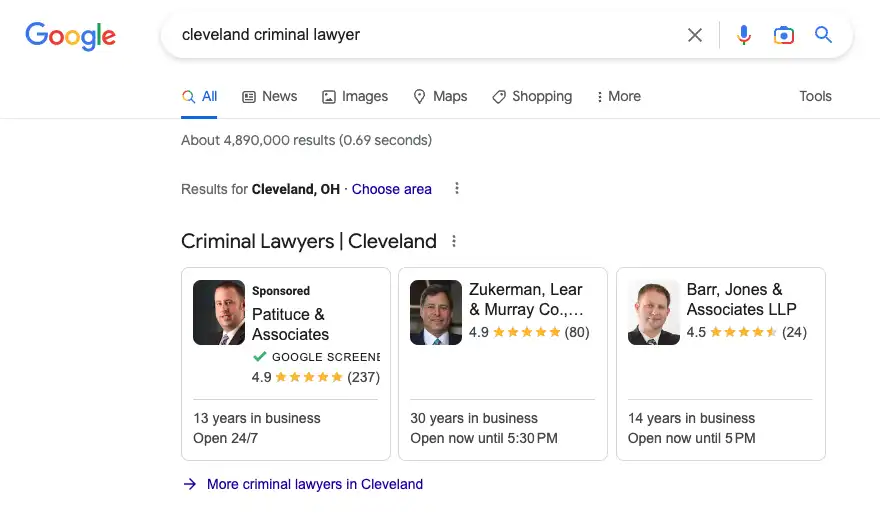
Task: Focus the search input field
Action: coord(420,35)
